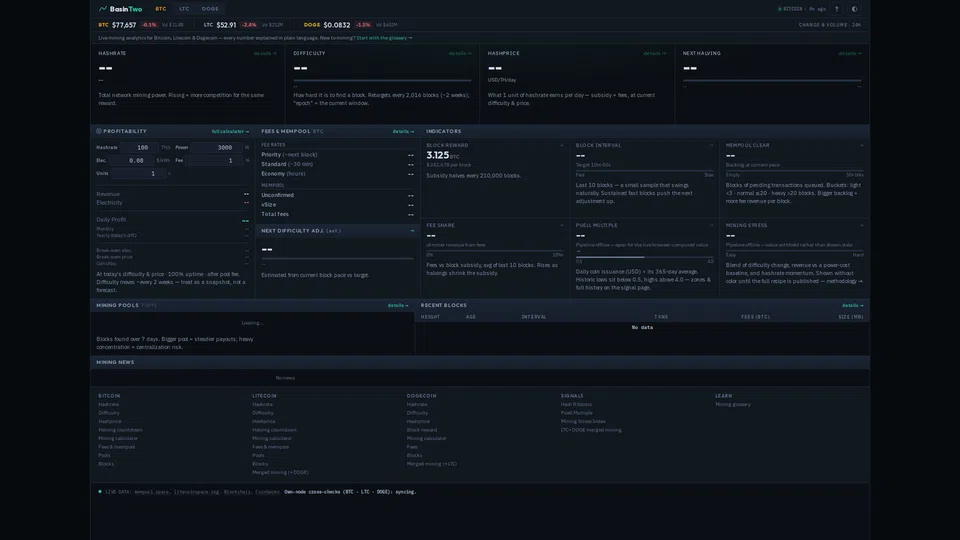This screenshot has width=960, height=540.
Task: Click the methodology link in Mining Stress
Action: coord(844,282)
